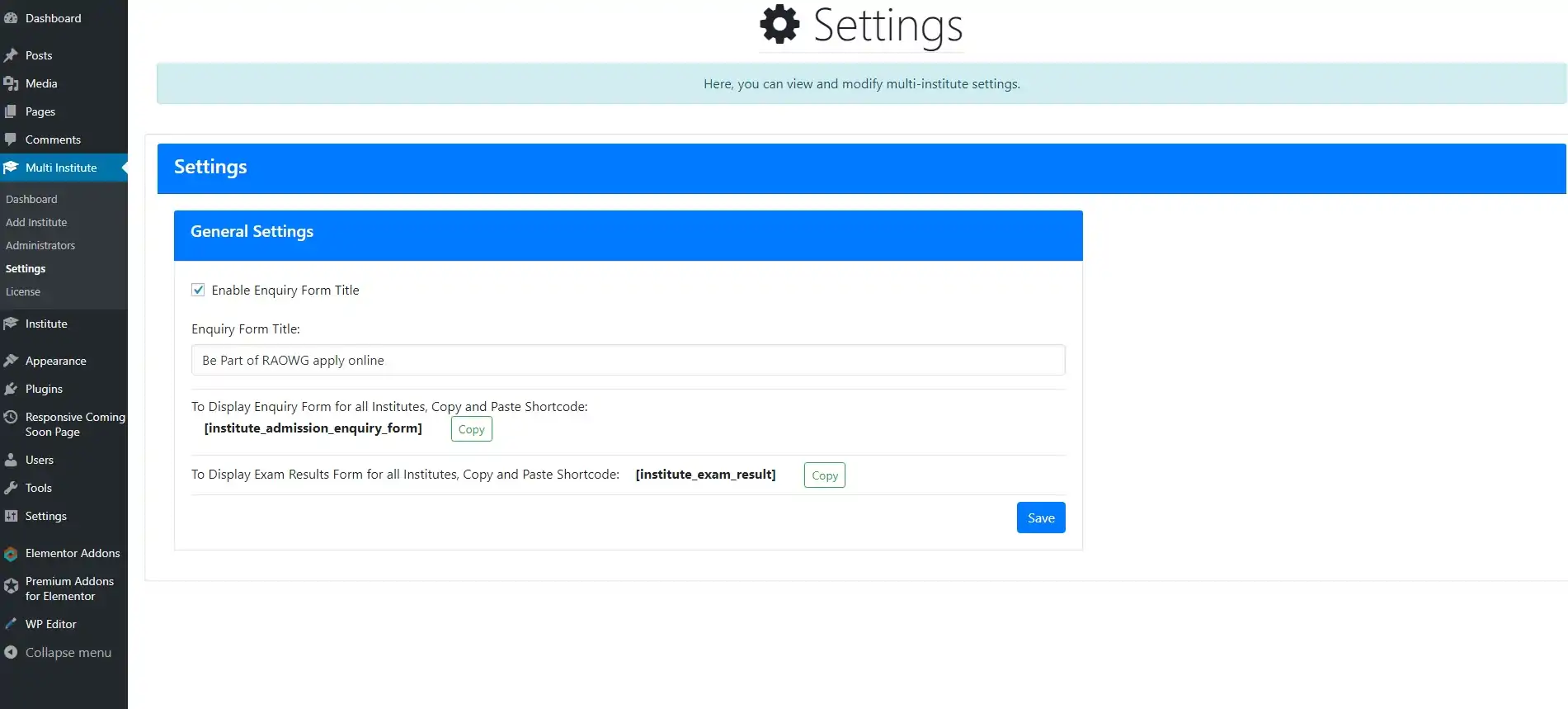Copy the institute_exam_result shortcode

[825, 475]
